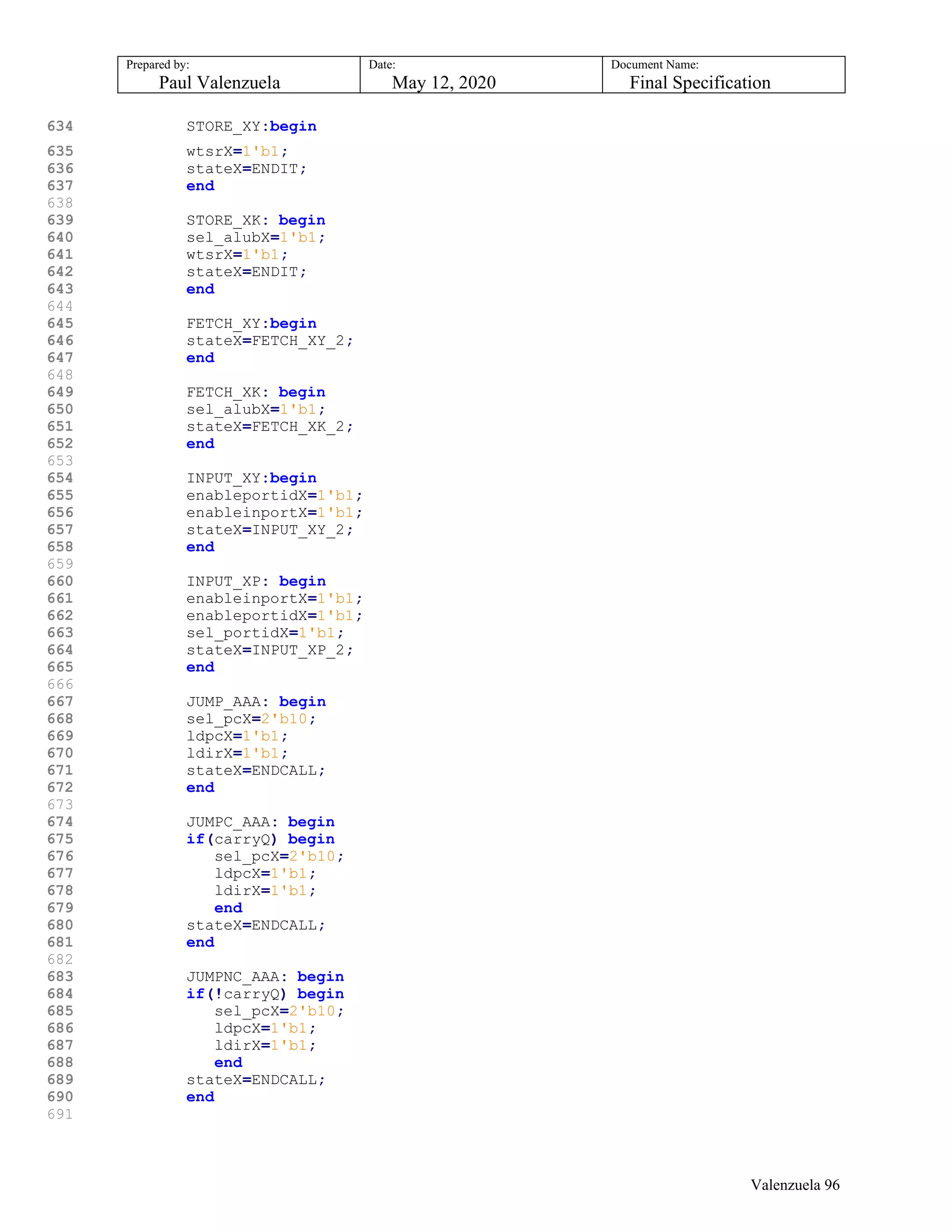Click the "Valenzuela 96" page footer

tap(795, 1185)
